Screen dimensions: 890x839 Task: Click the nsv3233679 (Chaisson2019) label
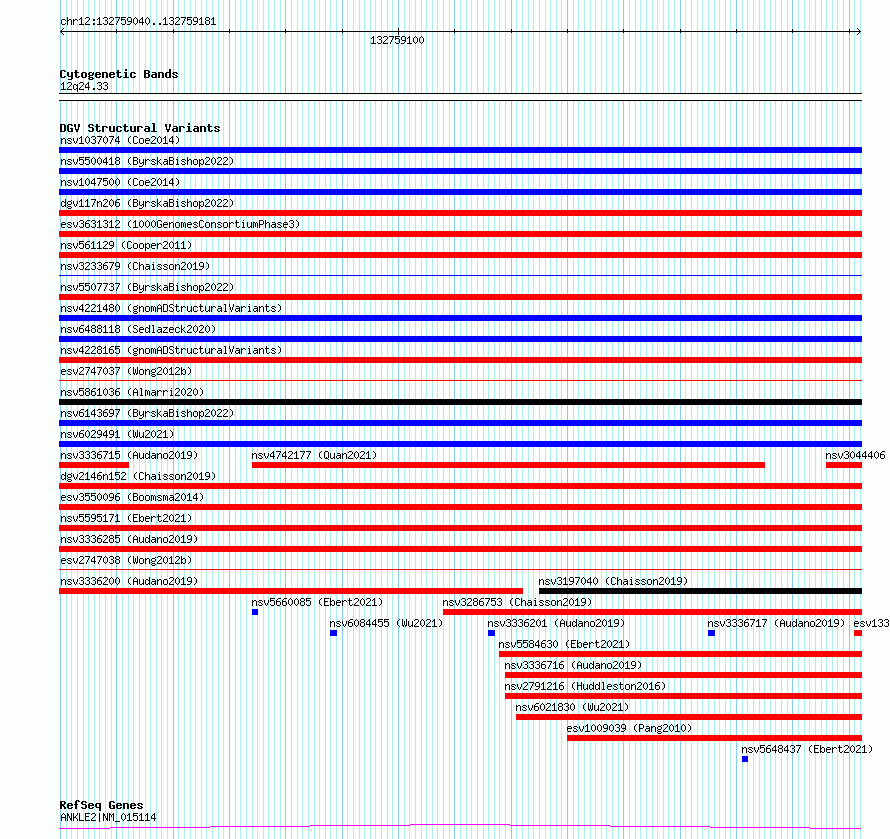tap(135, 266)
